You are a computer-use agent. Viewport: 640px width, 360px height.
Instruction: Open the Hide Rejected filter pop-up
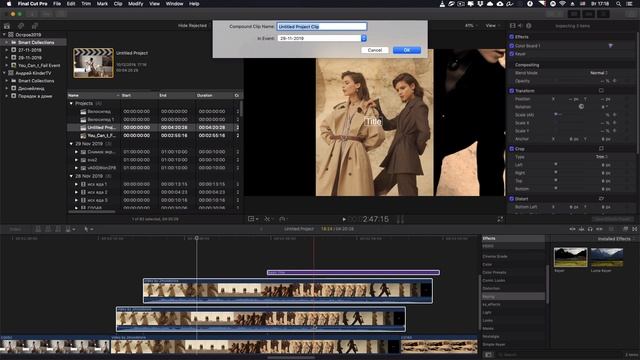click(x=193, y=25)
